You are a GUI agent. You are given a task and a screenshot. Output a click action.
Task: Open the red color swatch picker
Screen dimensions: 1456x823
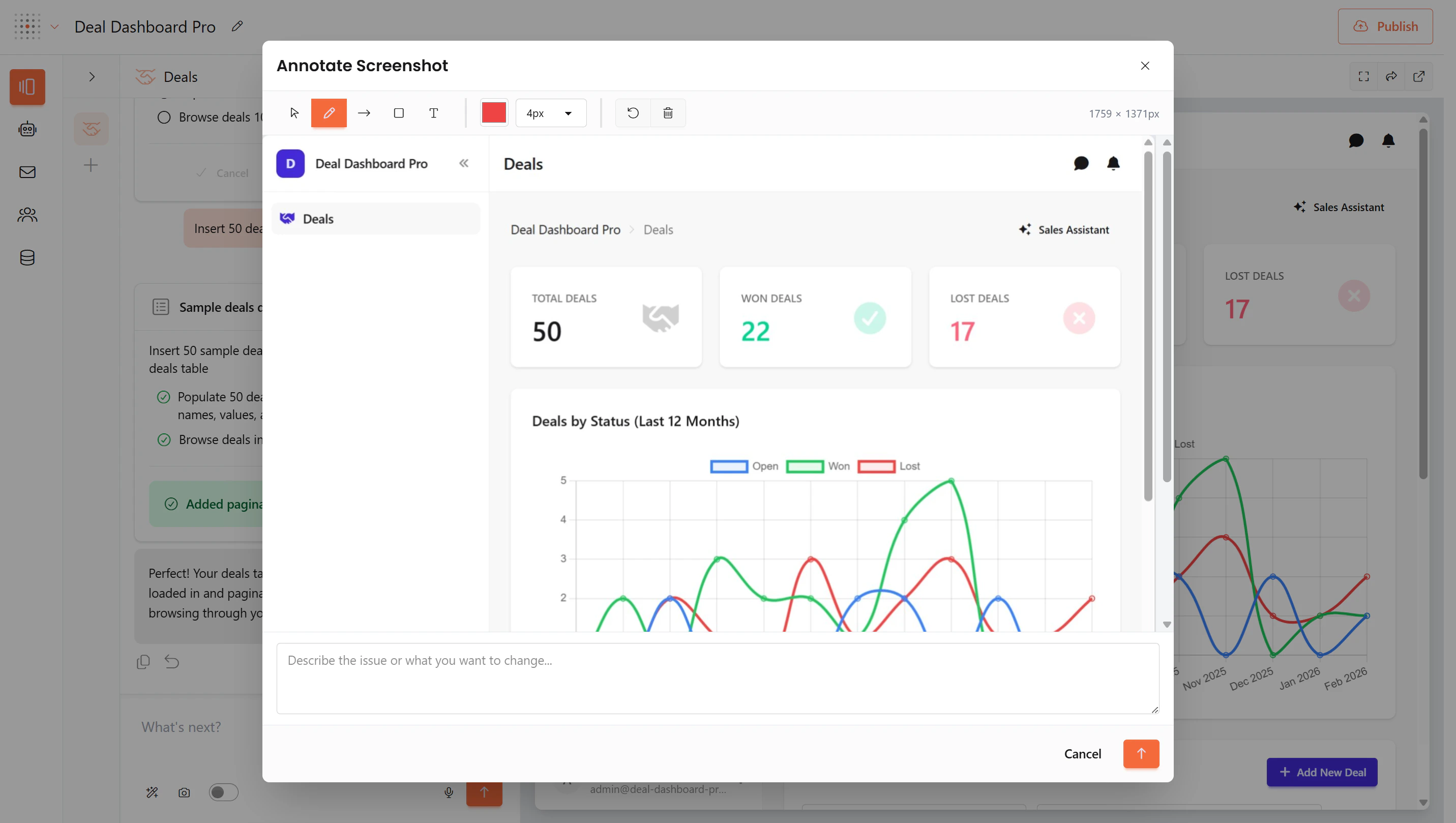point(493,113)
